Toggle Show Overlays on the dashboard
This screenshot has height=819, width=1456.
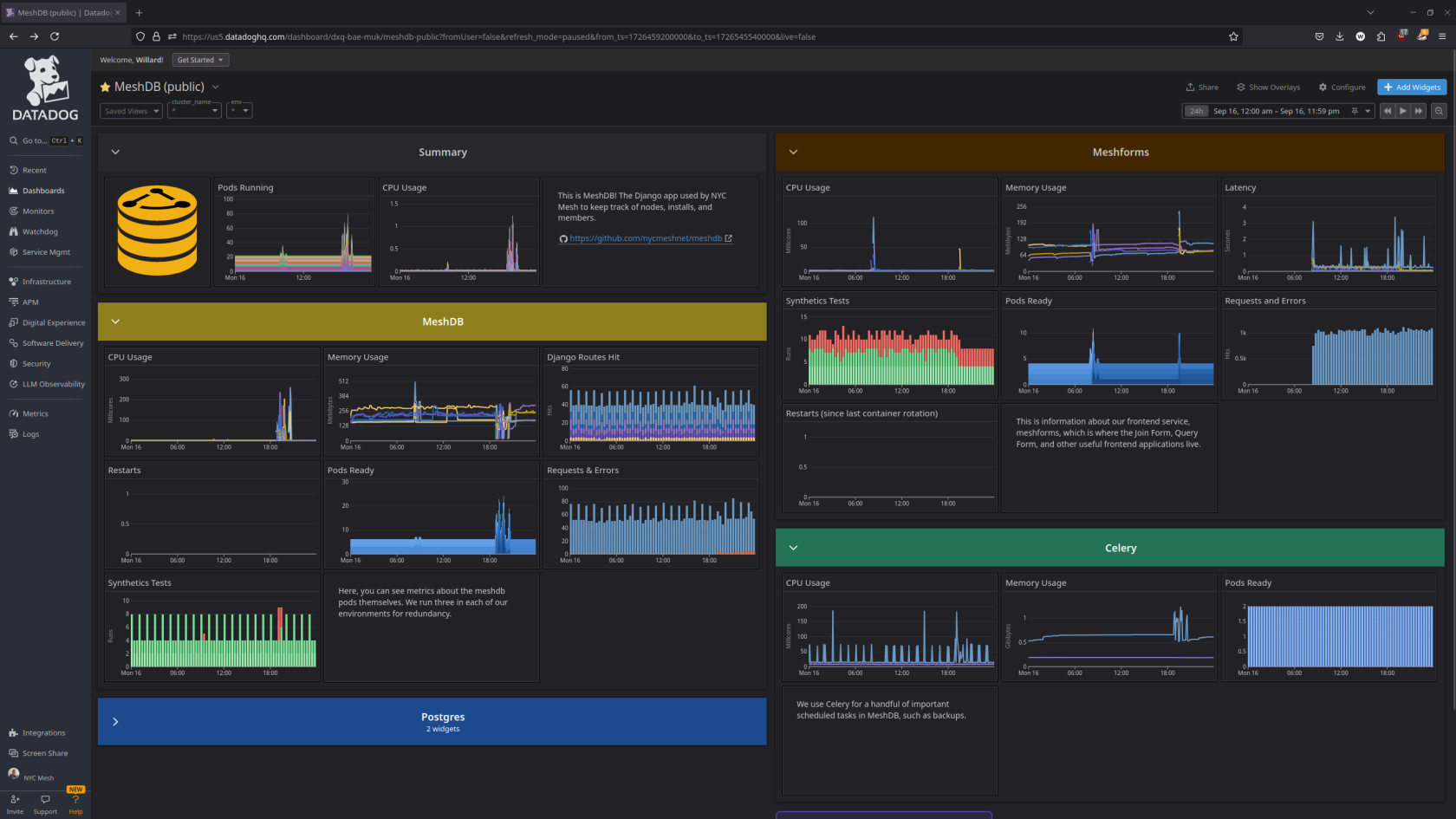(1268, 88)
